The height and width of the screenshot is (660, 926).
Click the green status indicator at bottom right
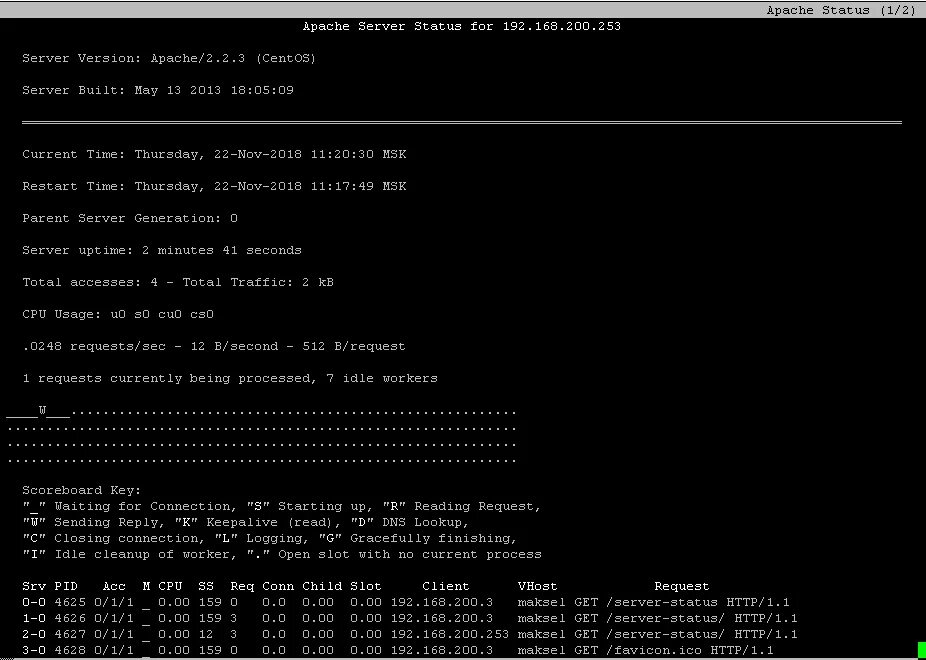[x=919, y=652]
